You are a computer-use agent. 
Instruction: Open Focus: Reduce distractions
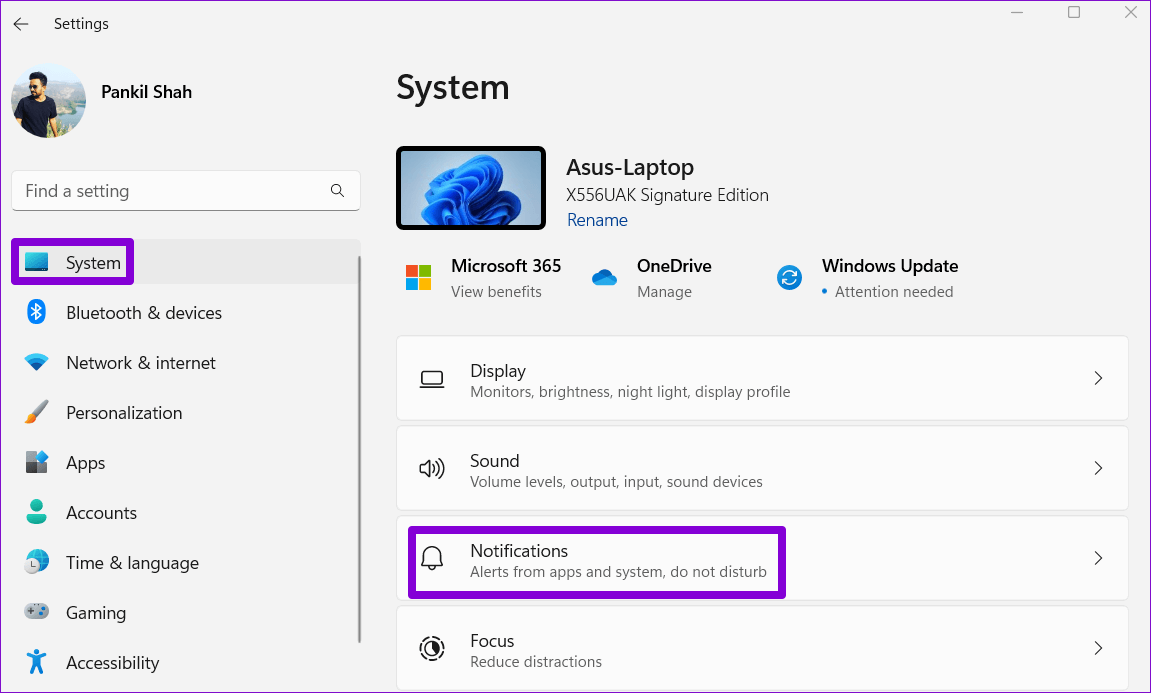[762, 647]
